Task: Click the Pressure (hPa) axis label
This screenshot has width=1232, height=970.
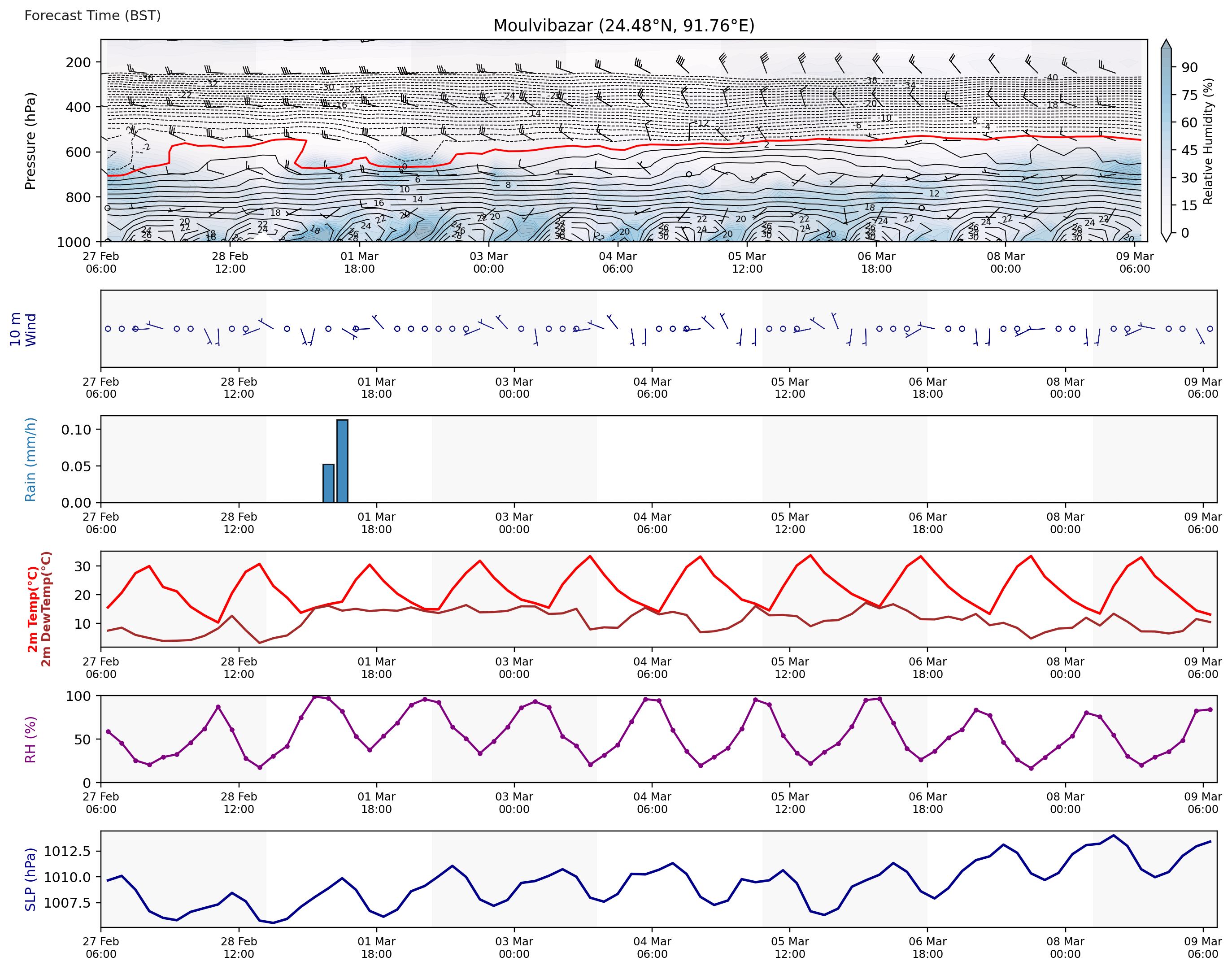Action: (30, 141)
